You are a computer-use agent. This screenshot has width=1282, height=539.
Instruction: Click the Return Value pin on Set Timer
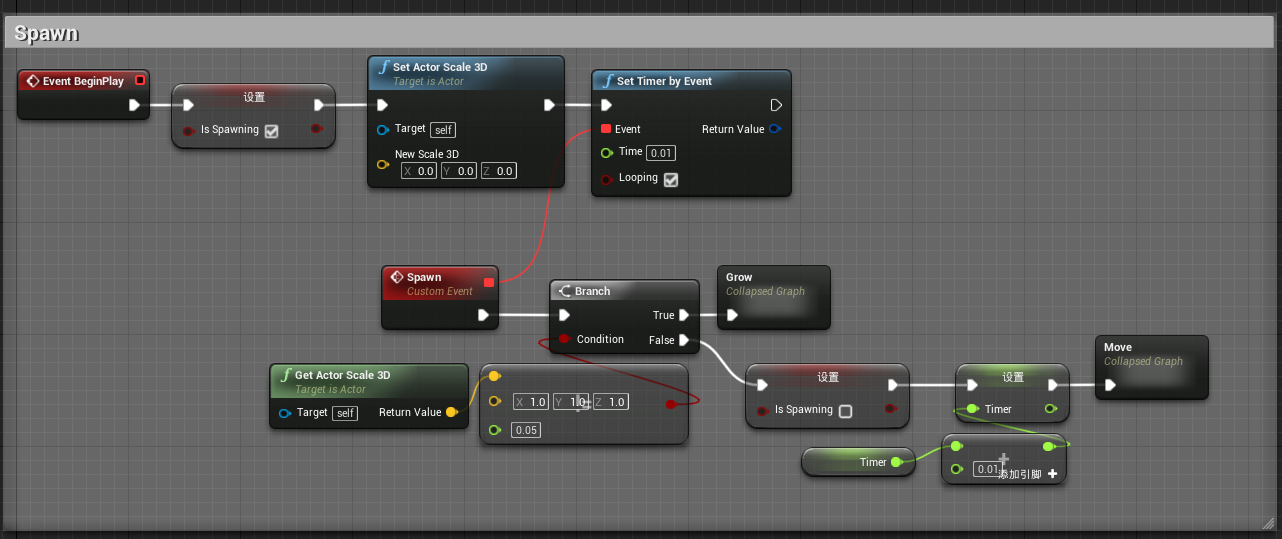[x=775, y=129]
